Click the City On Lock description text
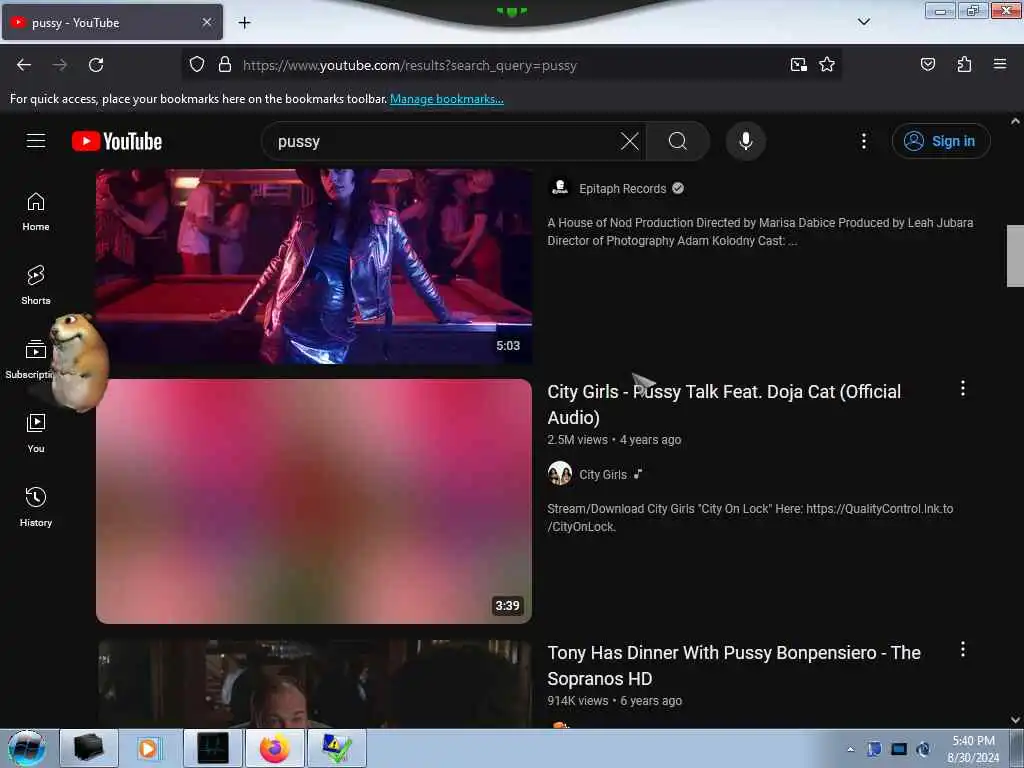This screenshot has width=1024, height=768. (x=750, y=518)
